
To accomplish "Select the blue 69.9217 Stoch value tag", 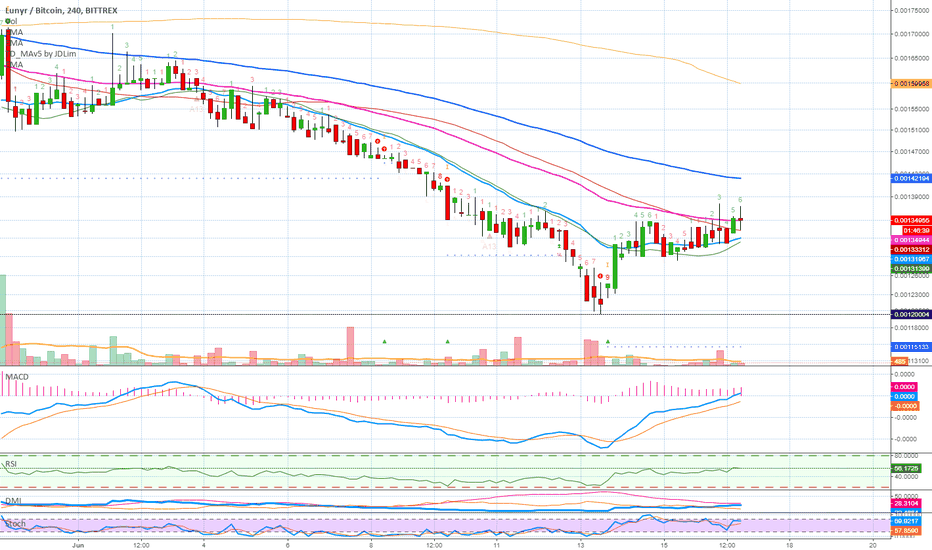I will point(906,521).
